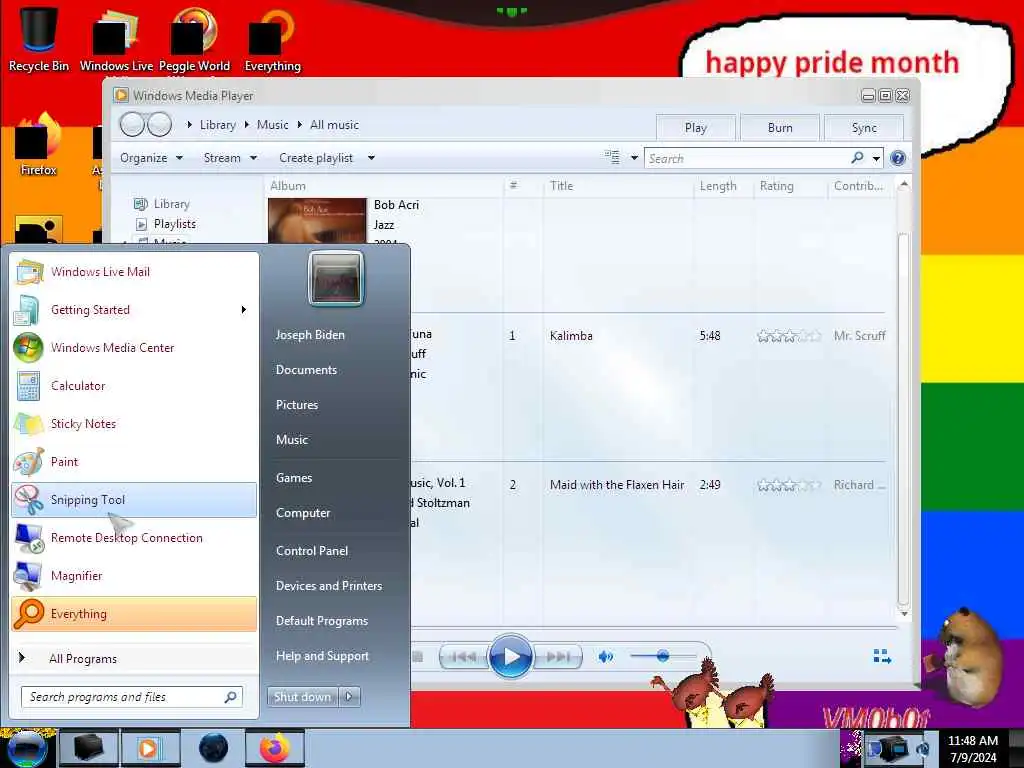Open view options dropdown arrow
Viewport: 1024px width, 768px height.
(x=633, y=158)
